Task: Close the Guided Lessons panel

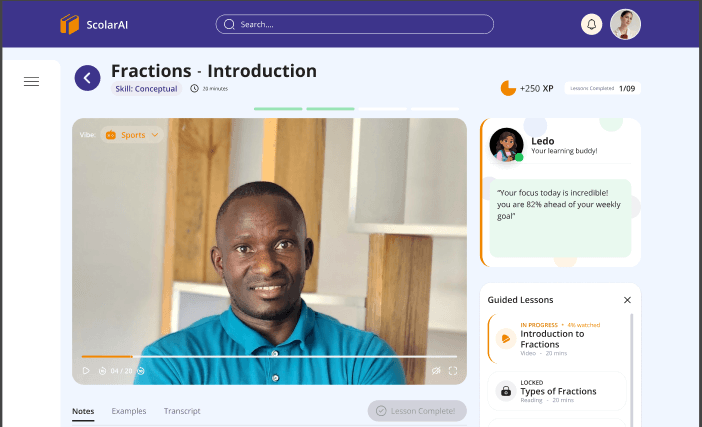Action: coord(627,300)
